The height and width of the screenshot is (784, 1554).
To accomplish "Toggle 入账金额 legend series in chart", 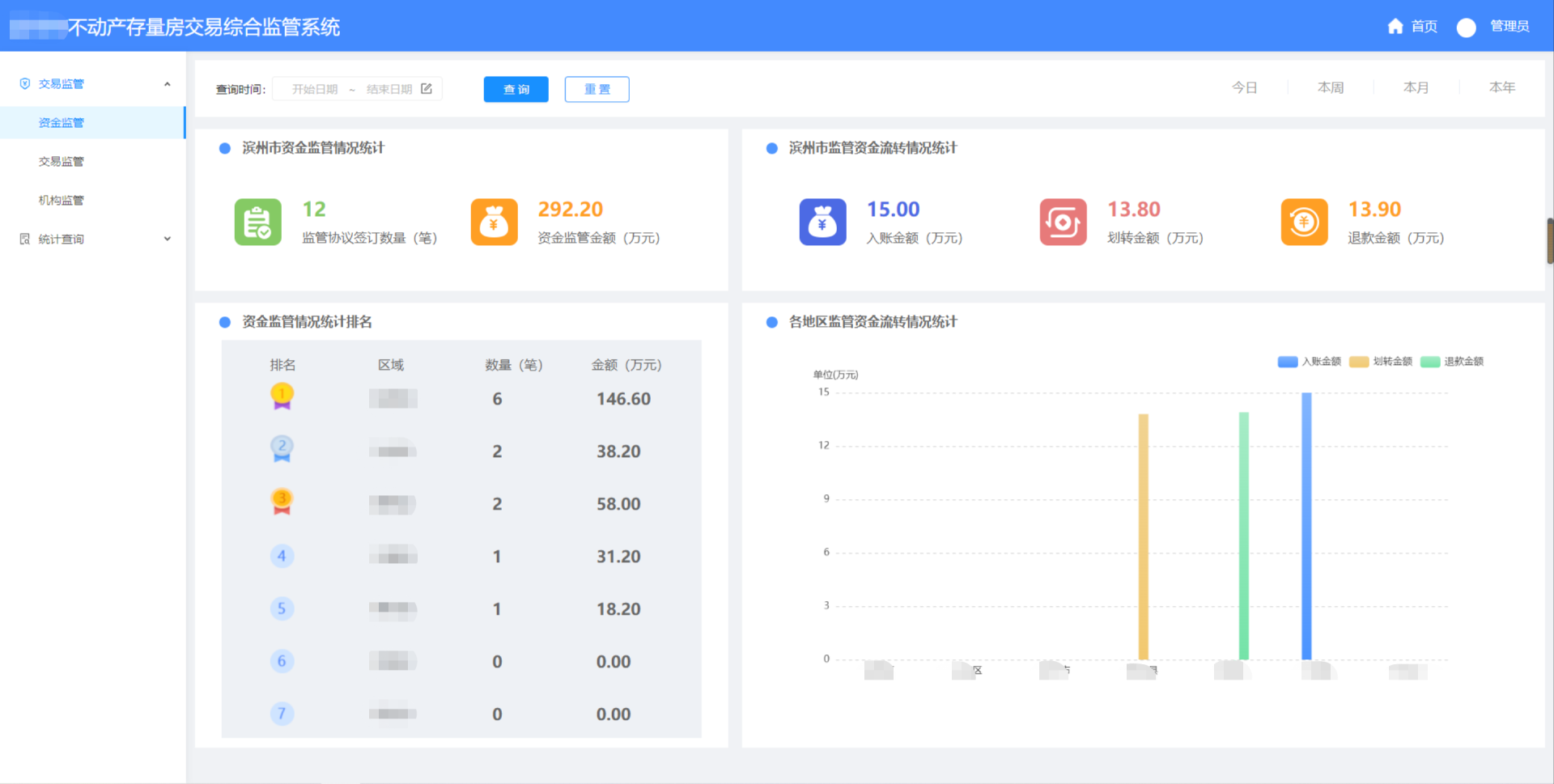I will 1310,362.
